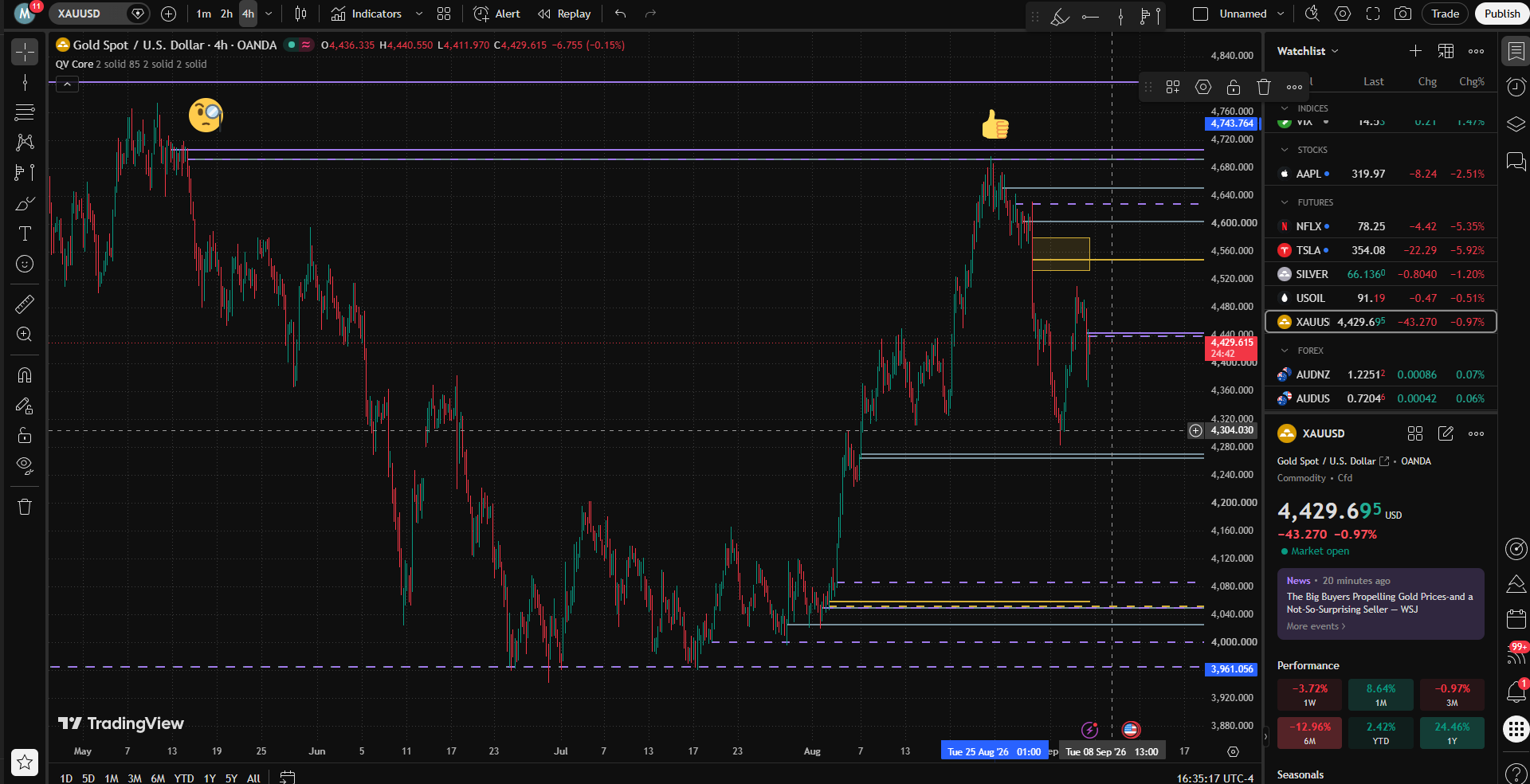
Task: Toggle magnet mode for drawings
Action: click(x=25, y=374)
